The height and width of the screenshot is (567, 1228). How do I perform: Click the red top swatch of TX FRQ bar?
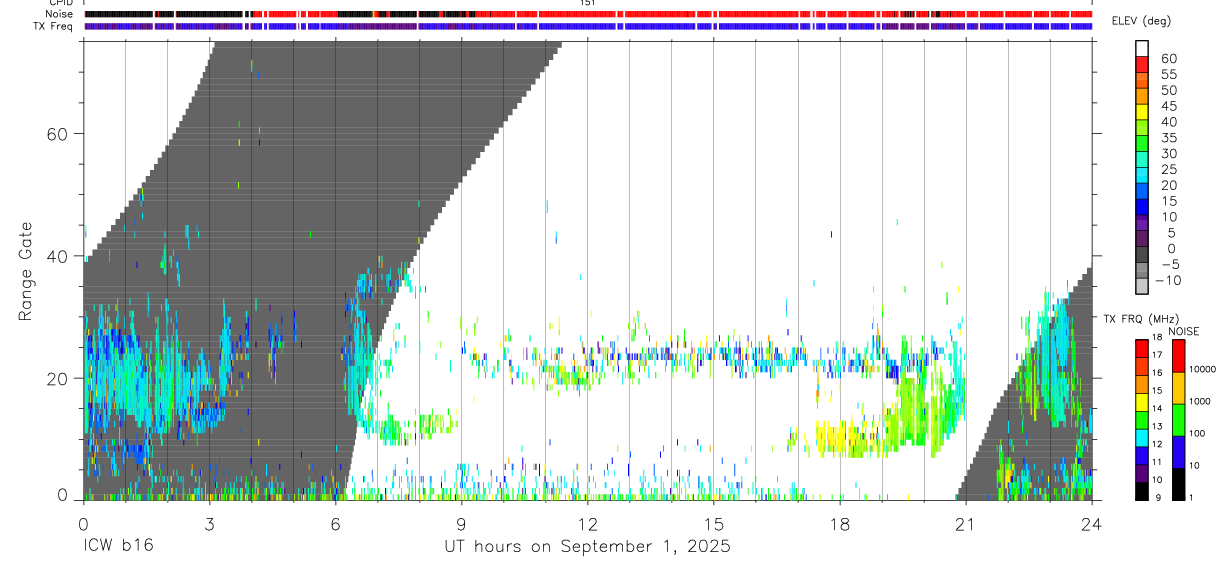click(1142, 348)
